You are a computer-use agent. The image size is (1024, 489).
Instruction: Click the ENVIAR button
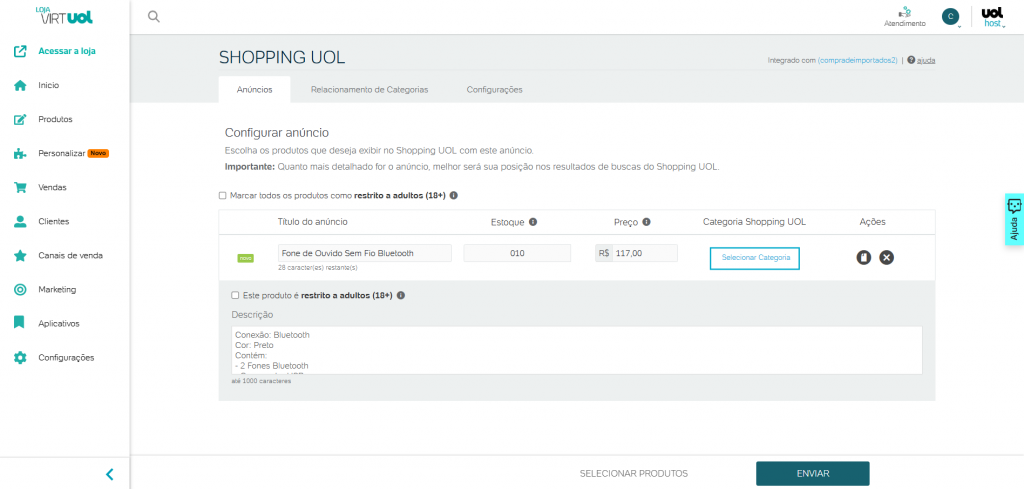pyautogui.click(x=812, y=473)
